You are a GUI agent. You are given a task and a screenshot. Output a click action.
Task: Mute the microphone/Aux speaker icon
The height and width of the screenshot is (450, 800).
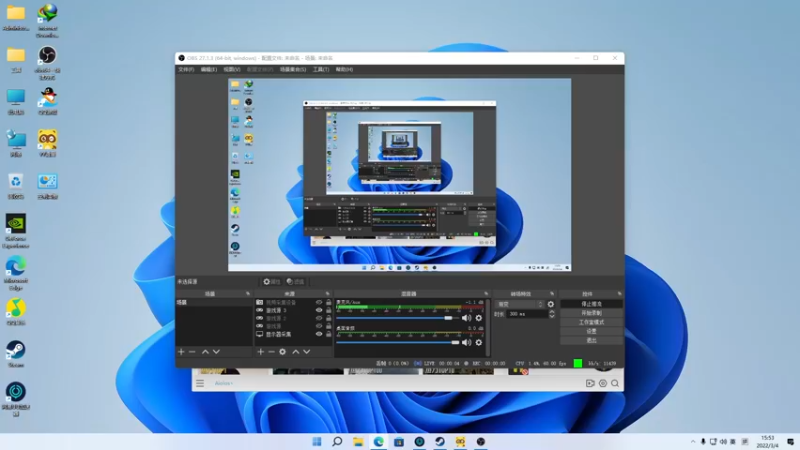[x=466, y=318]
